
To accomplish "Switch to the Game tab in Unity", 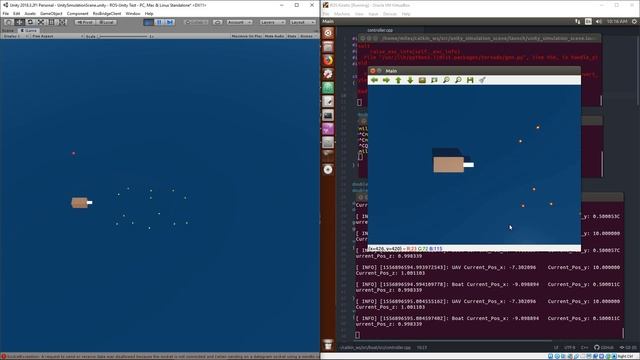I will pos(29,30).
